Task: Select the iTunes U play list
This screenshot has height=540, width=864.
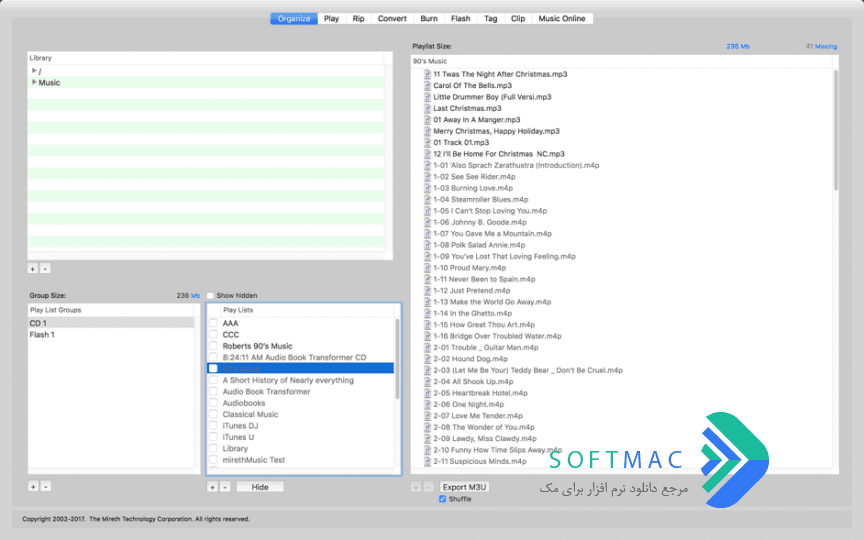Action: (238, 437)
